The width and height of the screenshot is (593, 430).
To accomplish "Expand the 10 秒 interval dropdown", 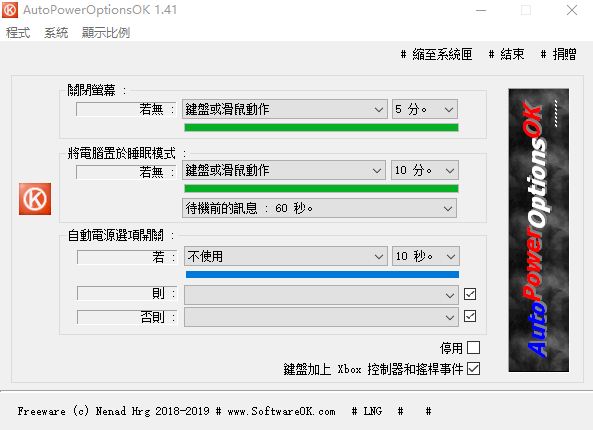I will coord(426,256).
